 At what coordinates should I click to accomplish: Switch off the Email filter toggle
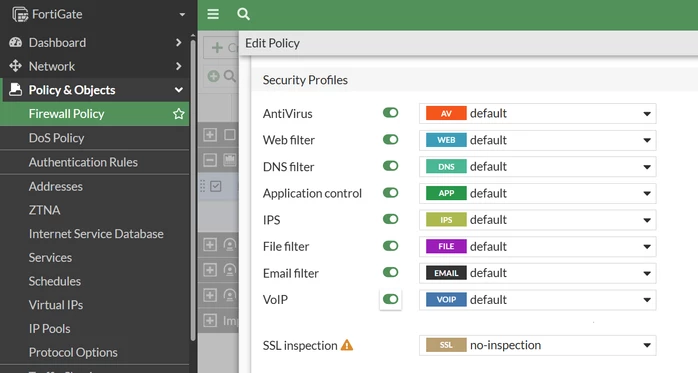[390, 272]
